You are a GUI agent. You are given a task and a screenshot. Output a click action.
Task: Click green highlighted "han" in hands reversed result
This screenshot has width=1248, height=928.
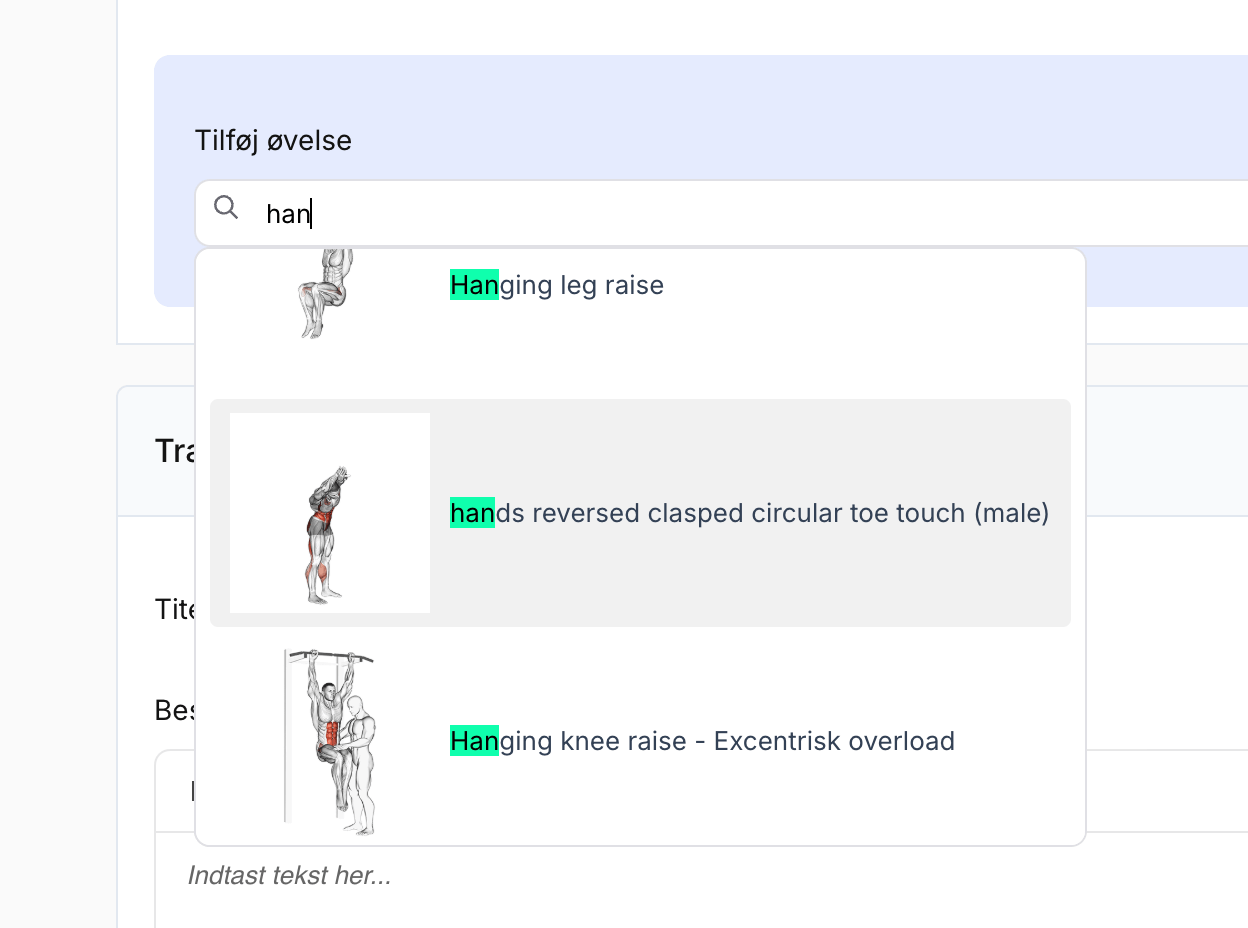473,514
